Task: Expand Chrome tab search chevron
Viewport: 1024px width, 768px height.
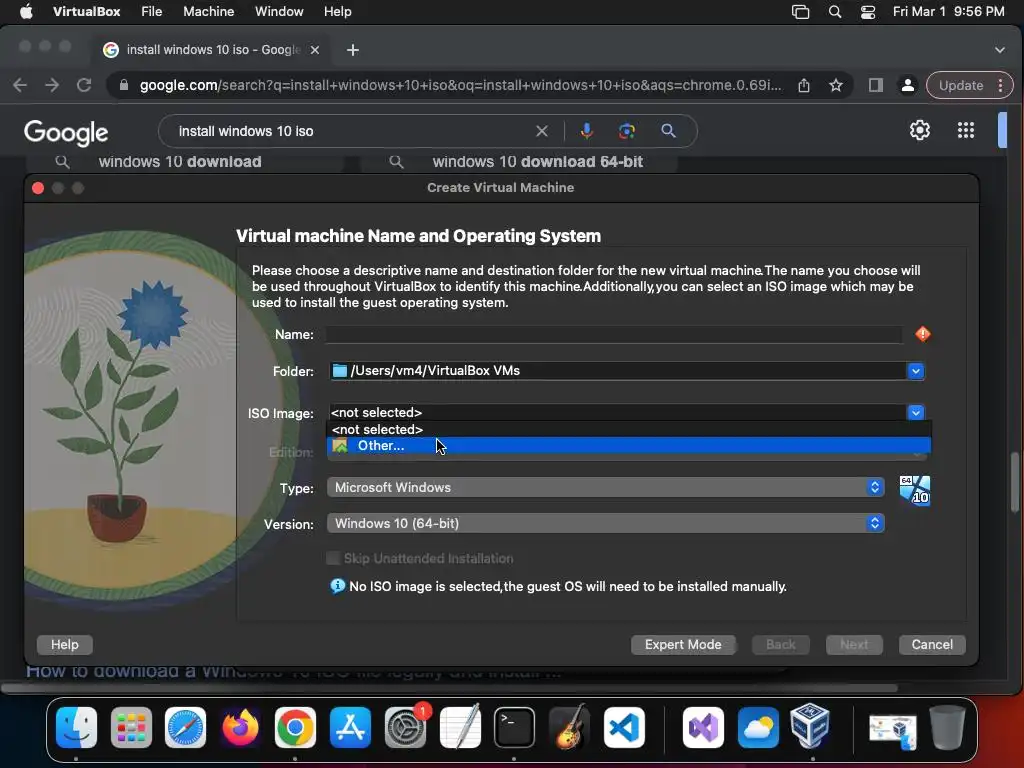Action: click(999, 50)
